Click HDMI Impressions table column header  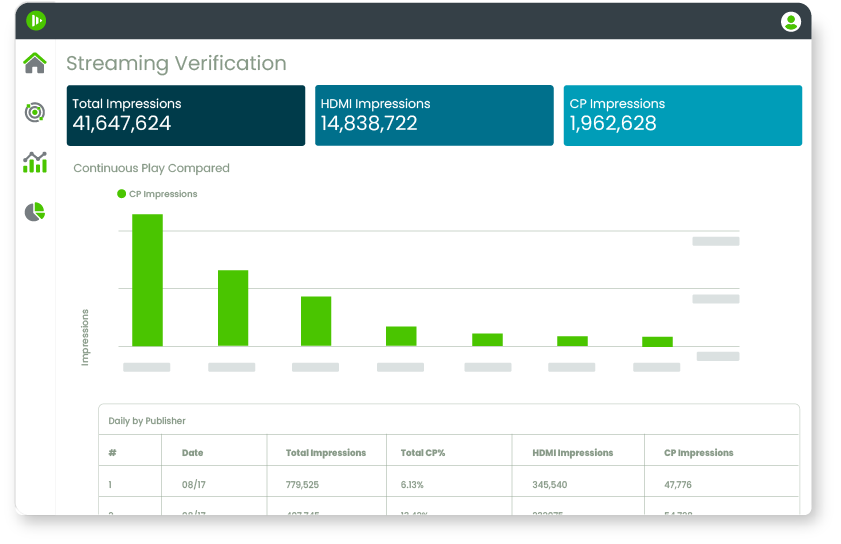[572, 453]
